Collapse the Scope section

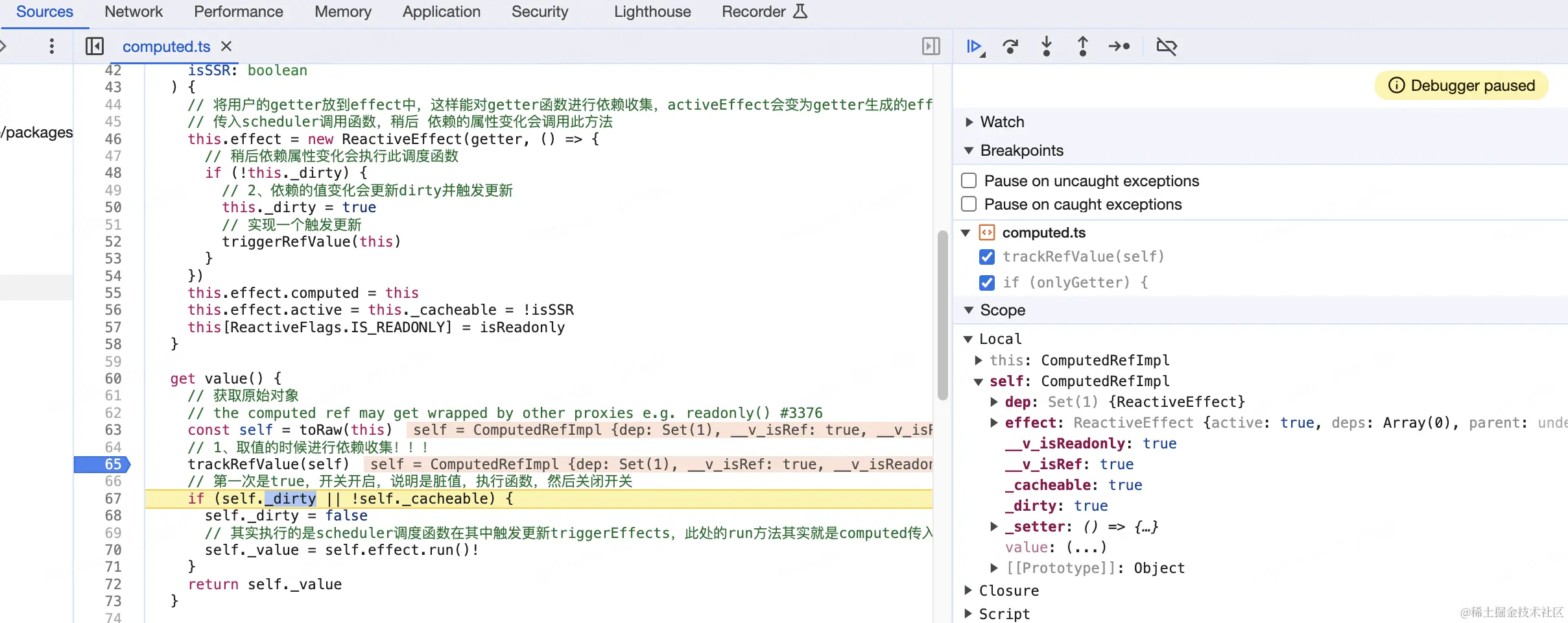pyautogui.click(x=969, y=310)
